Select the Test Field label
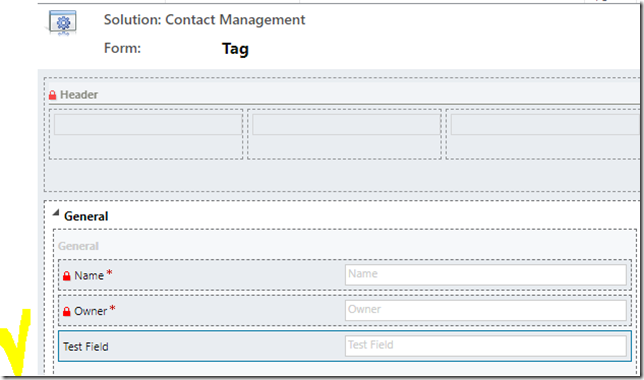 pyautogui.click(x=85, y=347)
